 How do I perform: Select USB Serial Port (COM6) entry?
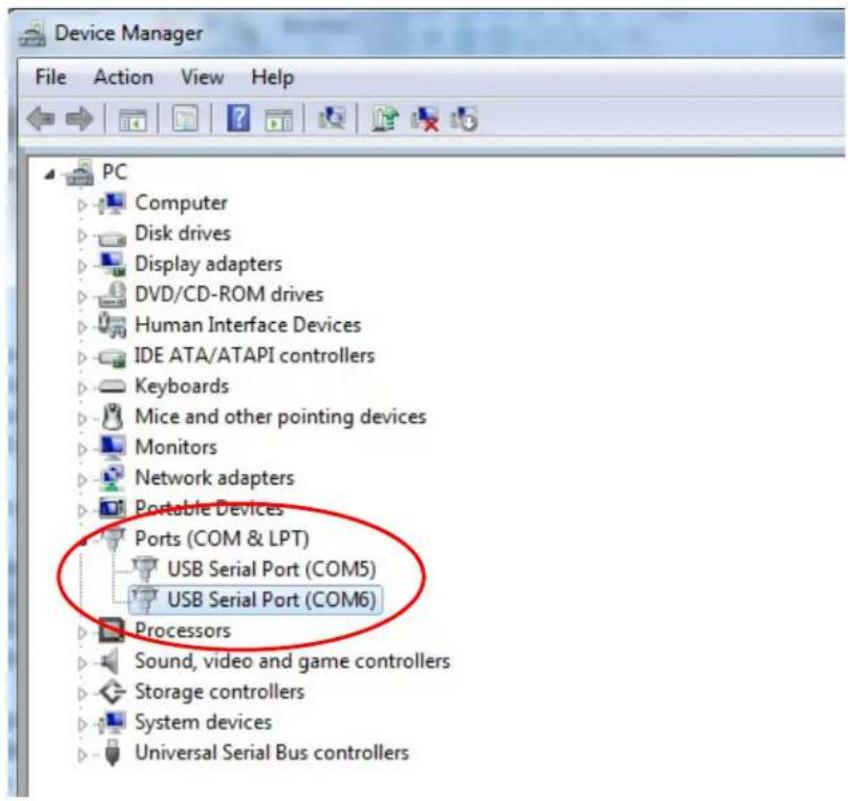tap(271, 600)
